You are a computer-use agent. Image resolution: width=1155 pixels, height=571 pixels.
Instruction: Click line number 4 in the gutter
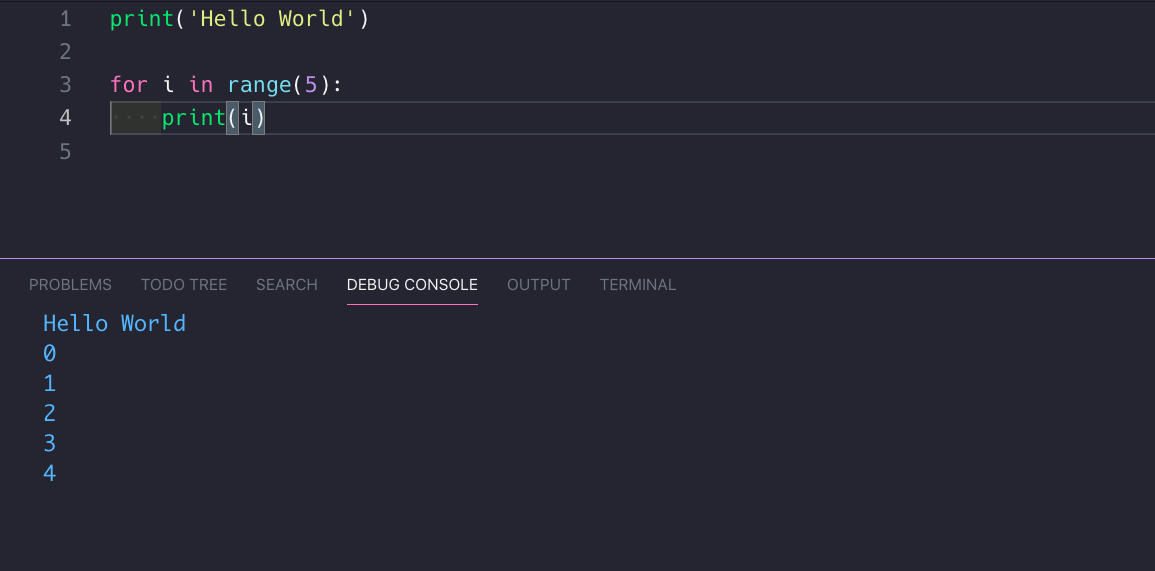(65, 118)
